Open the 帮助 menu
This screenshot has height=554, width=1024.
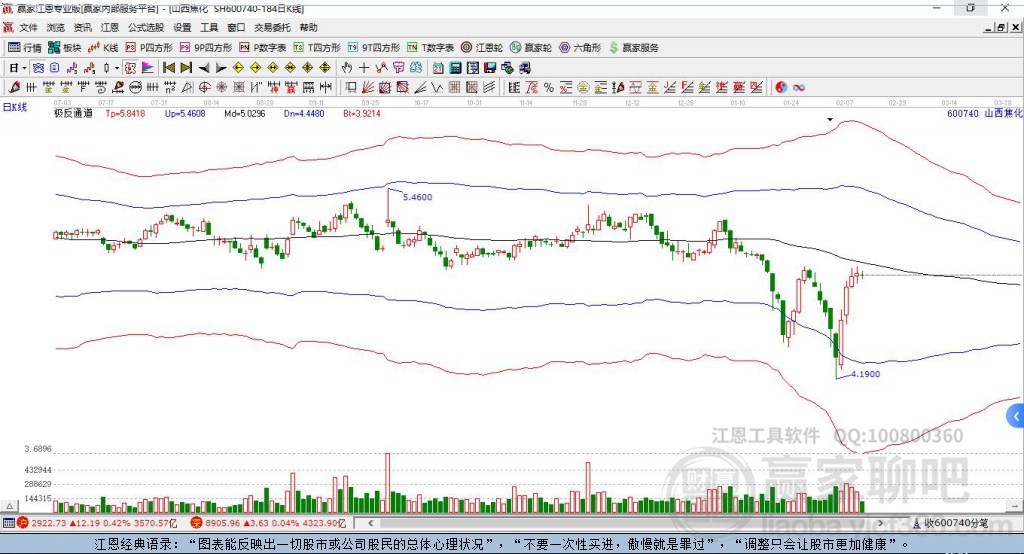[x=308, y=27]
